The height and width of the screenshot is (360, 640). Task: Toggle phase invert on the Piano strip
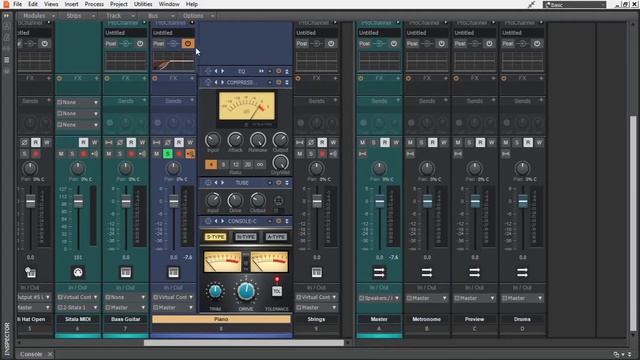tap(168, 142)
